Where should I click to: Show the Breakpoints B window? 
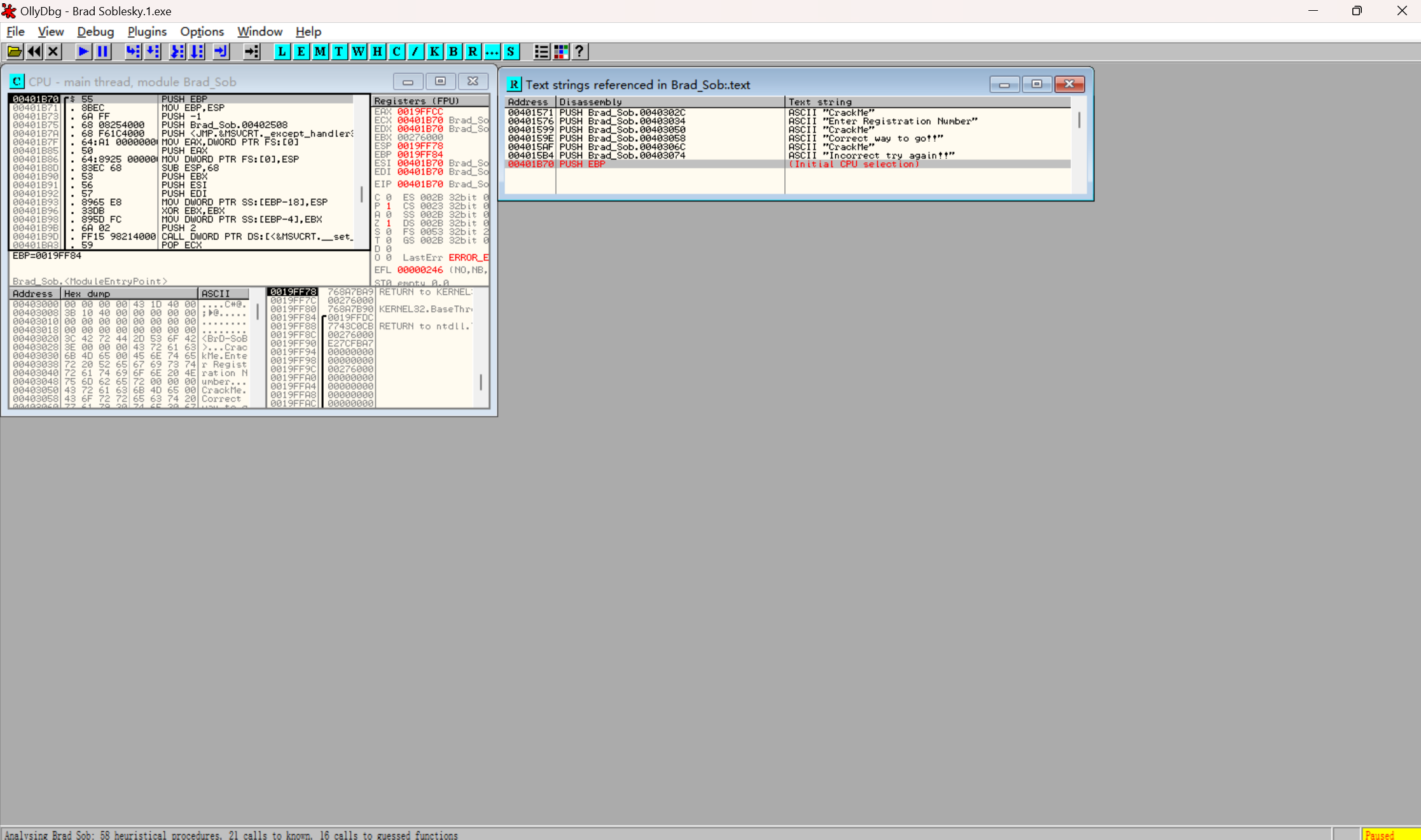[x=454, y=52]
